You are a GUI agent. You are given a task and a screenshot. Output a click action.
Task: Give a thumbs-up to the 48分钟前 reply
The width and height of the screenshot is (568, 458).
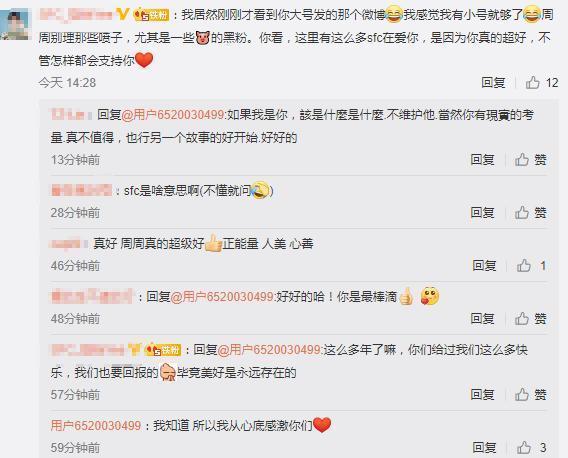point(531,318)
